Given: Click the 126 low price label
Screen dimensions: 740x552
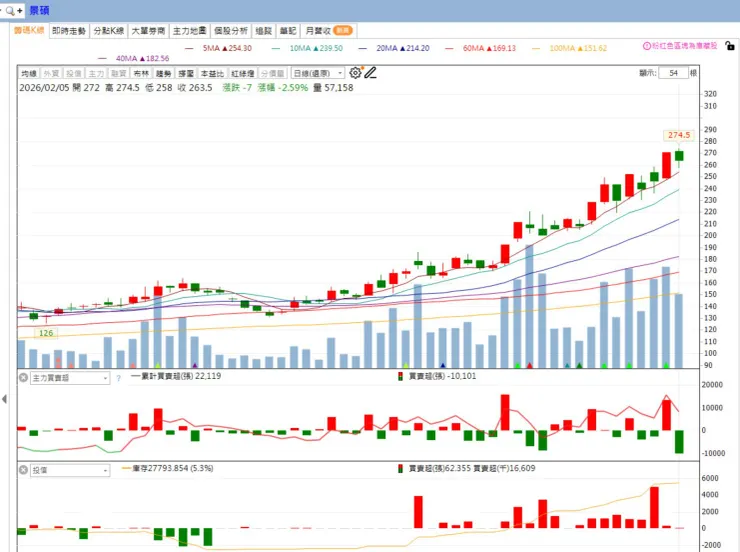Looking at the screenshot, I should (46, 333).
